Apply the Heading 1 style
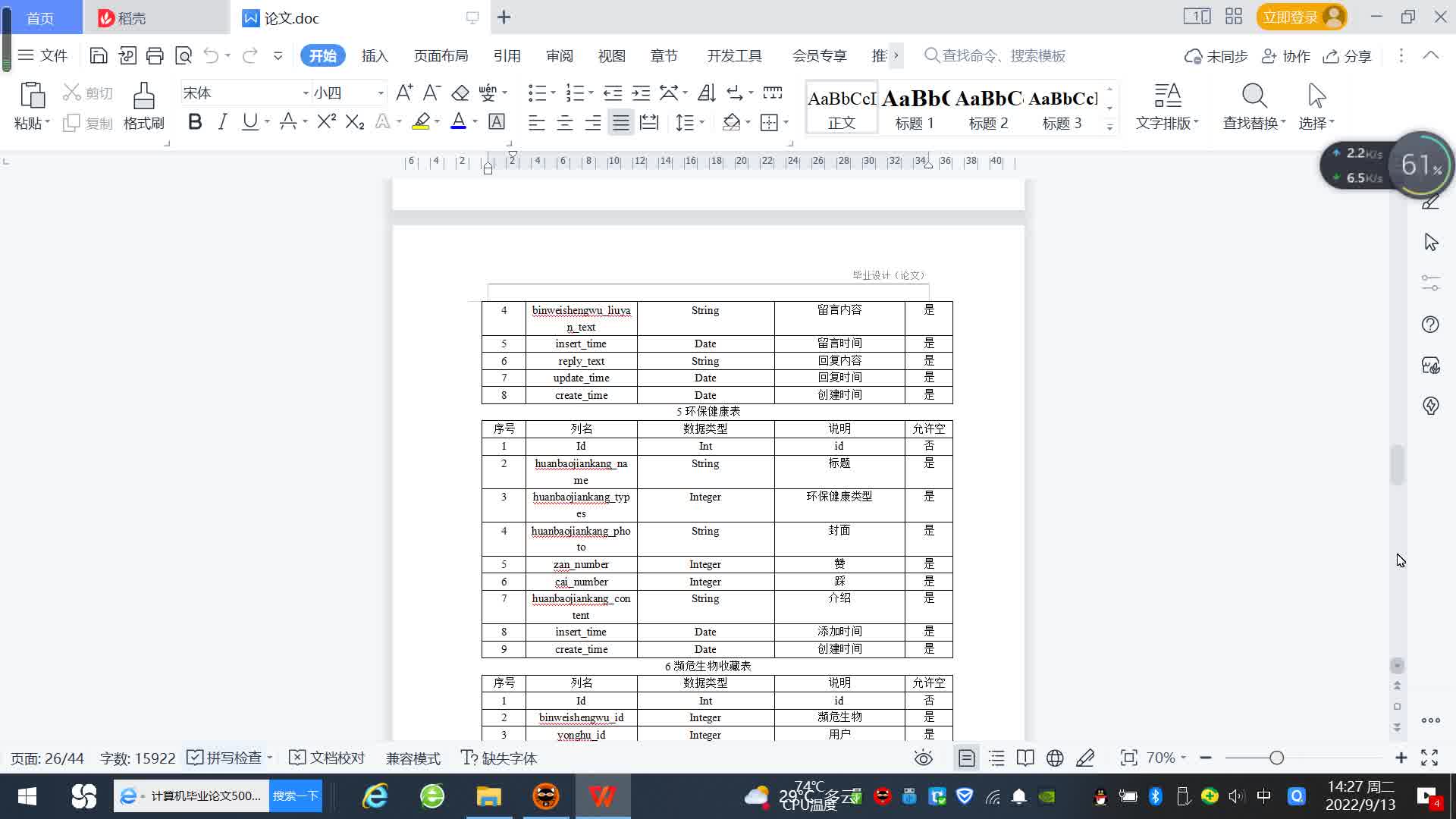Screen dimensions: 1456x819 [x=915, y=108]
